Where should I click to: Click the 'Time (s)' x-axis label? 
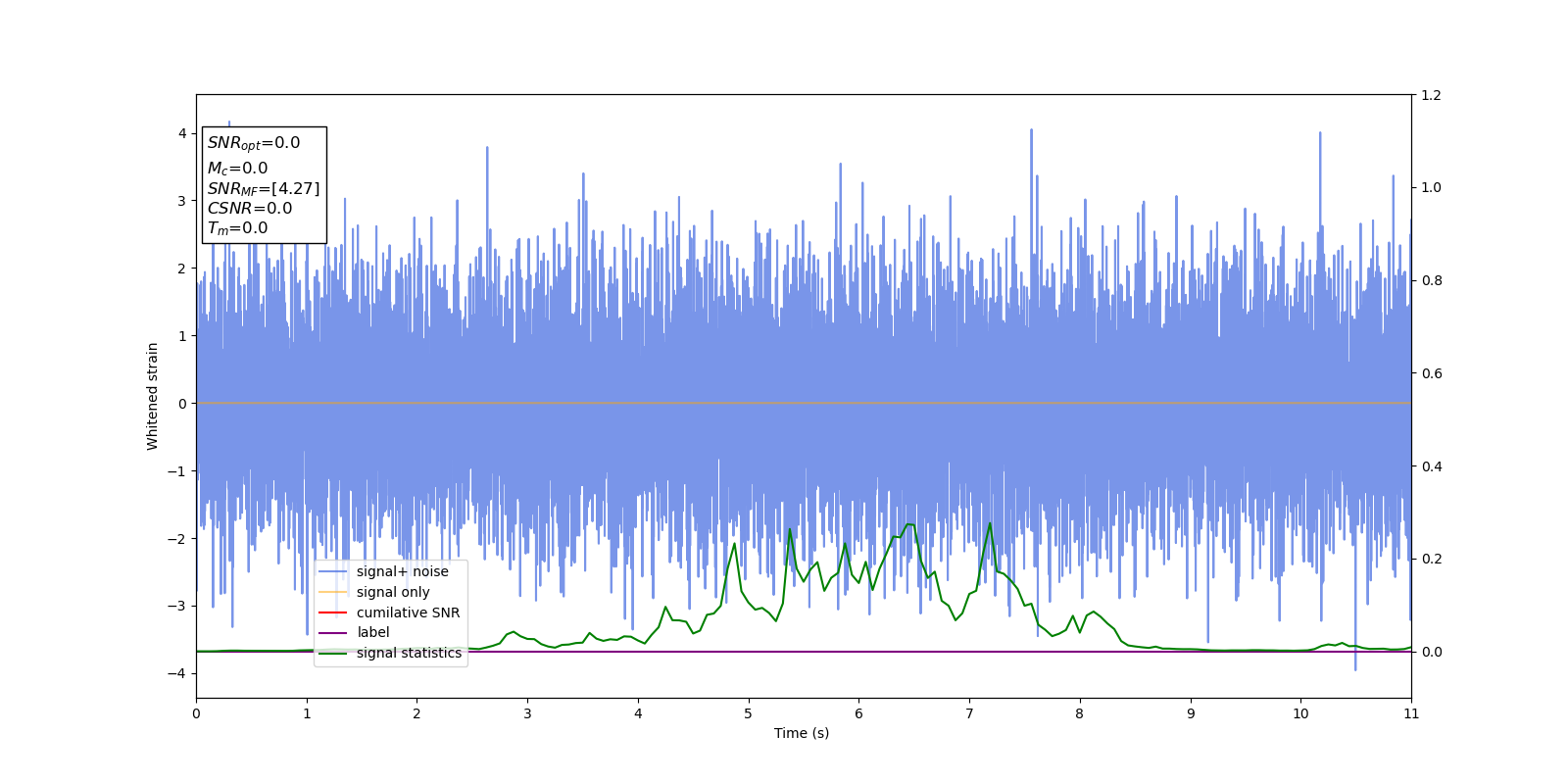[802, 733]
